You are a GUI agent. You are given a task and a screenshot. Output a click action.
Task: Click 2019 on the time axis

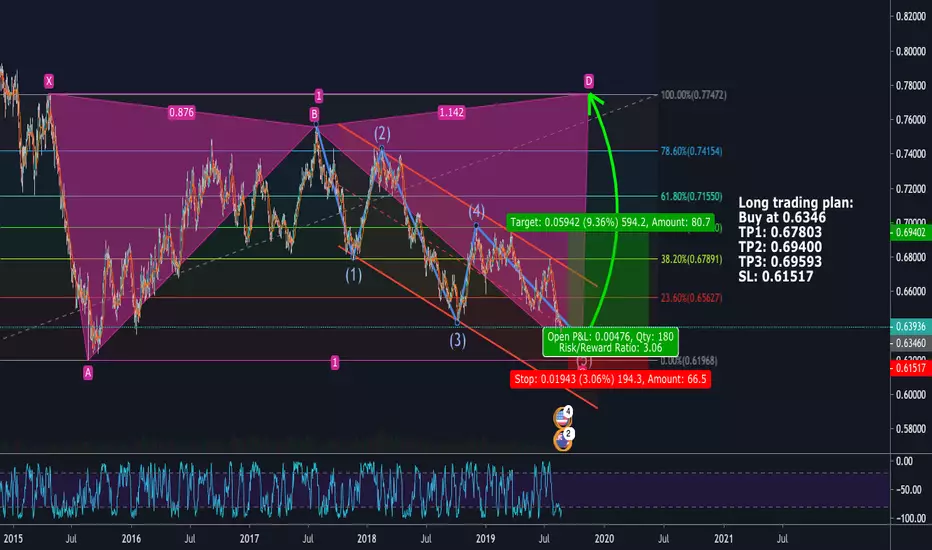(x=486, y=539)
